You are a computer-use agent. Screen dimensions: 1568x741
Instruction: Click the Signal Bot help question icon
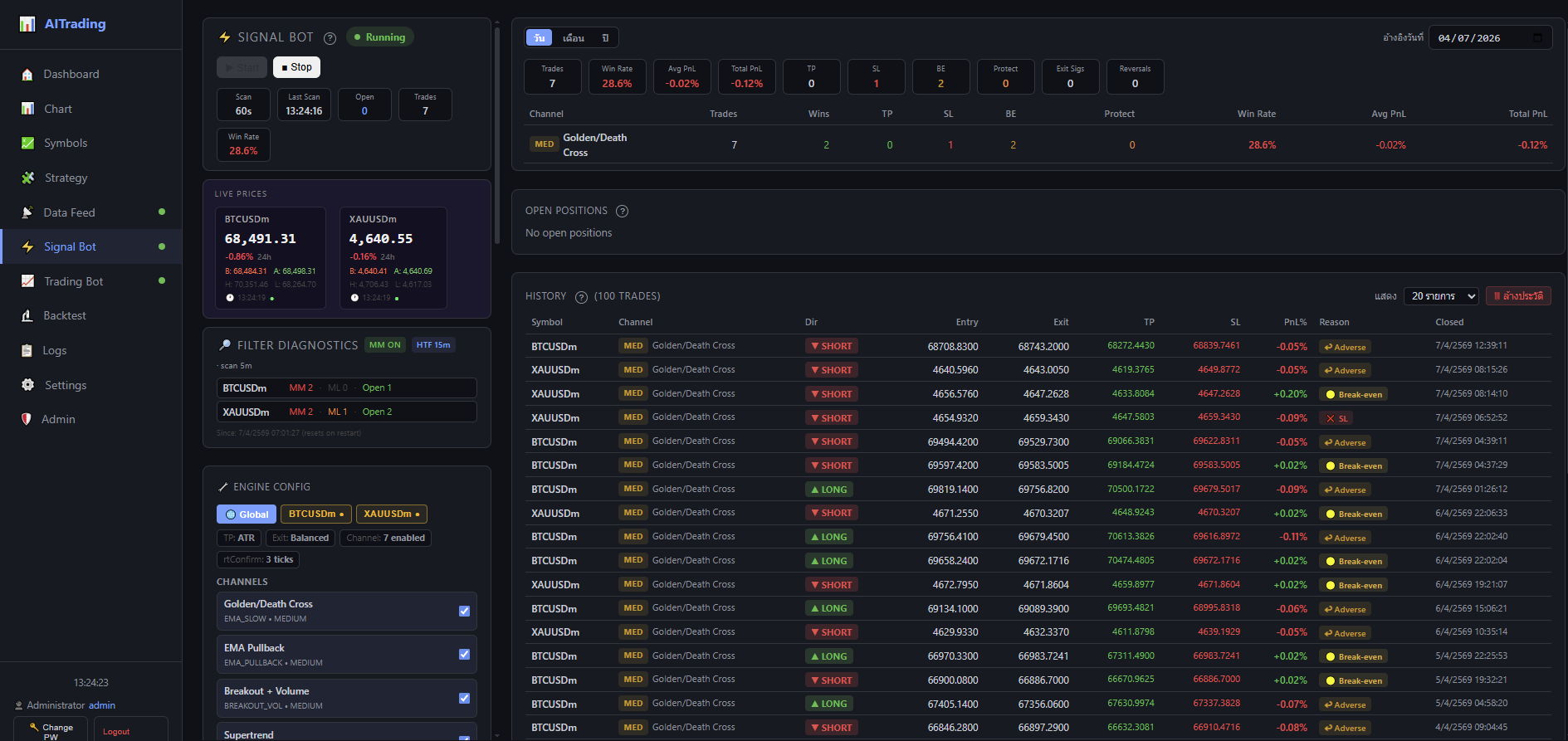tap(330, 38)
